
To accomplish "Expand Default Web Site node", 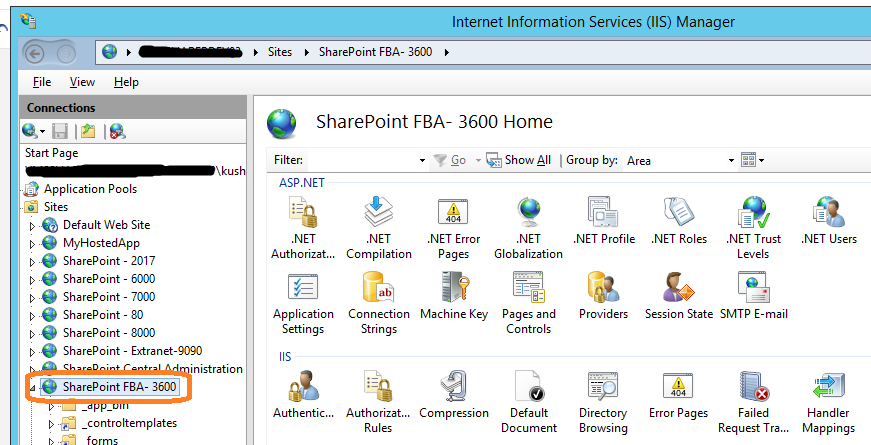I will (32, 226).
